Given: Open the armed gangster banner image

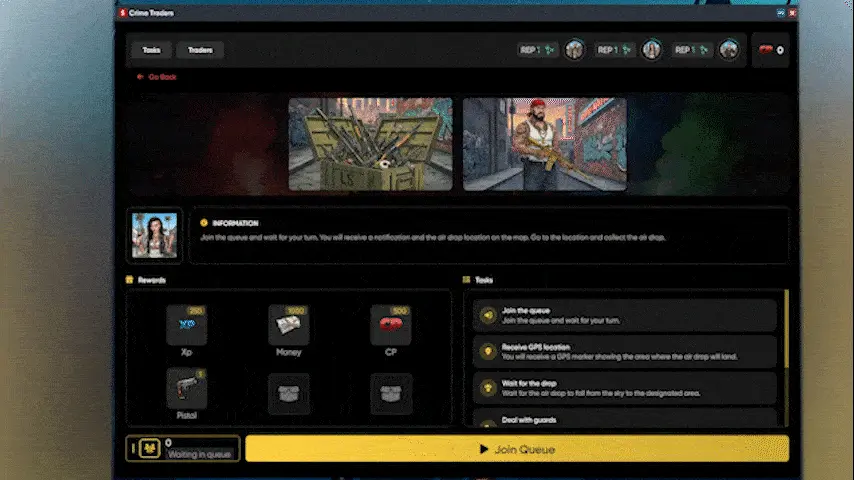Looking at the screenshot, I should pos(544,144).
